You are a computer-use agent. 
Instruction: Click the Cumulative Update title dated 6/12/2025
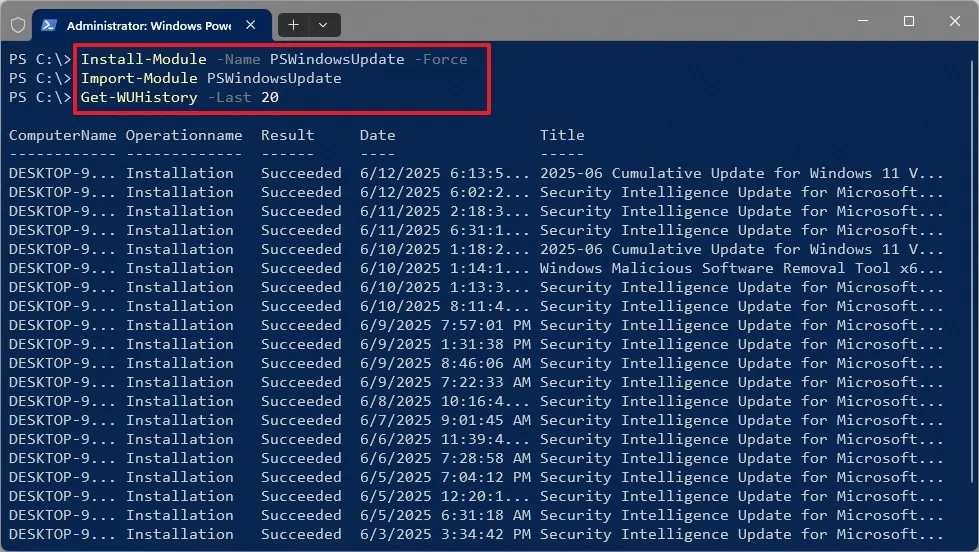[742, 173]
